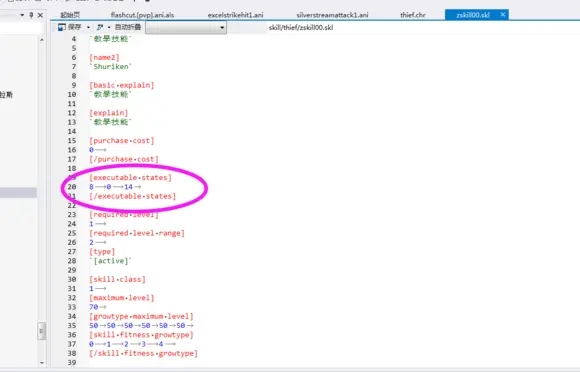Place cursor on the [executable states] line
Screen dimensions: 580x372
click(x=130, y=177)
